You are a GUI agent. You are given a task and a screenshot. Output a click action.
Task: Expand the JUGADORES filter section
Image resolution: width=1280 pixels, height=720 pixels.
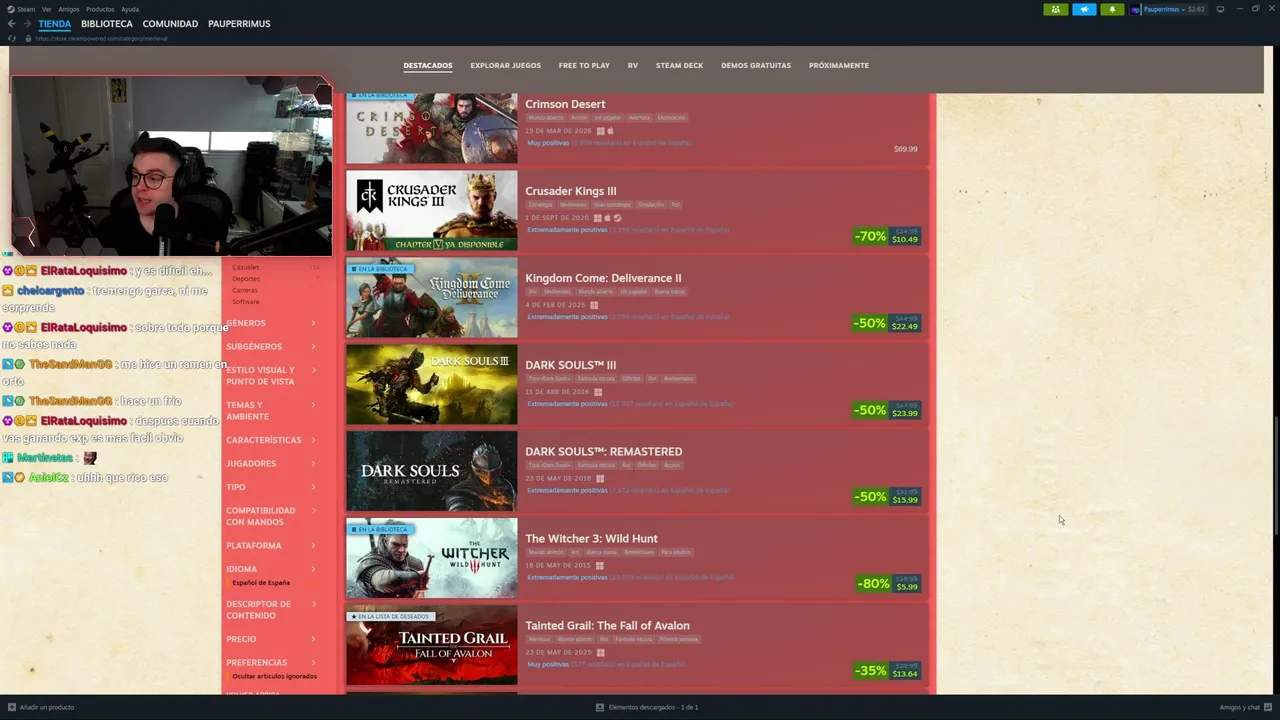271,463
